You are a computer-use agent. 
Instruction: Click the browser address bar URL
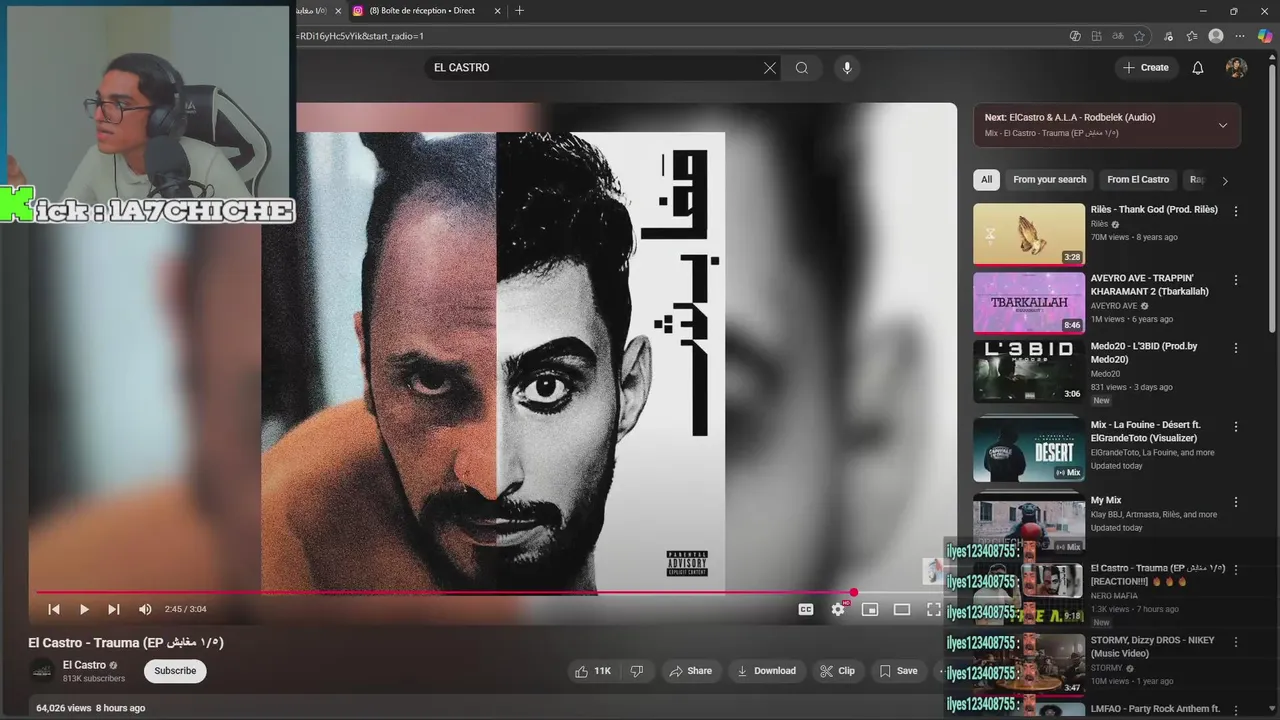360,36
